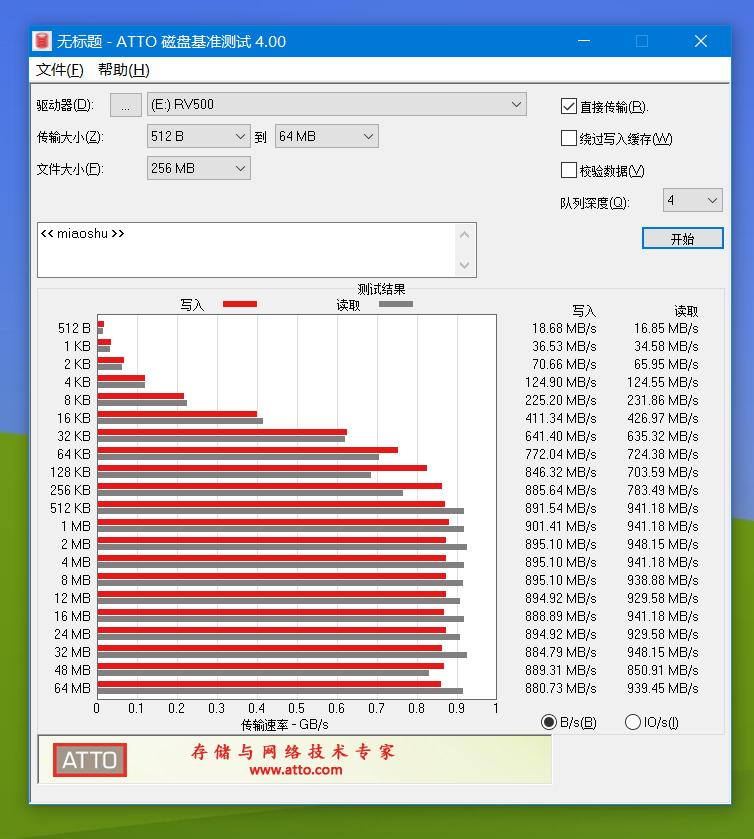
Task: Enable the 校验数据(V) checkbox
Action: click(568, 170)
